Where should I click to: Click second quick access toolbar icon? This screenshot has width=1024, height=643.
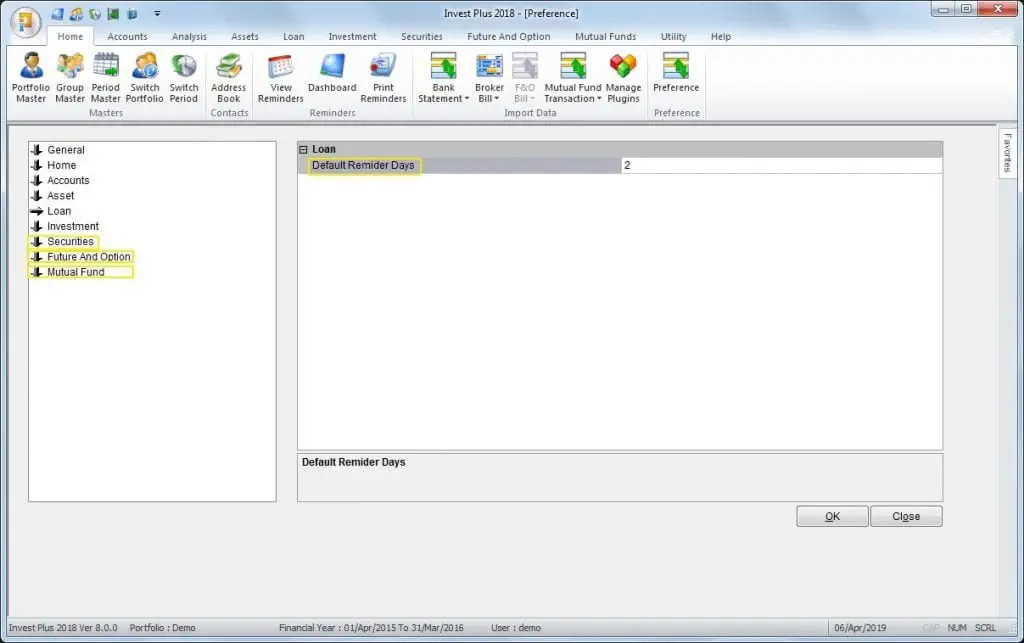pos(76,13)
